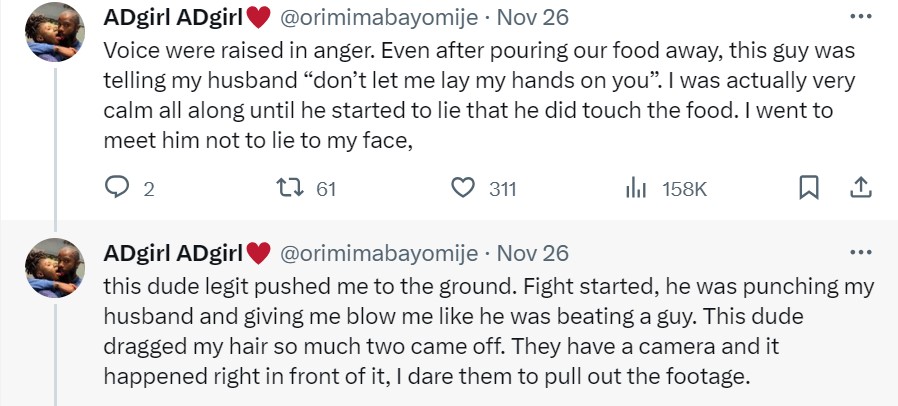Viewport: 898px width, 406px height.
Task: Open the second tweet's profile avatar
Action: pos(54,267)
